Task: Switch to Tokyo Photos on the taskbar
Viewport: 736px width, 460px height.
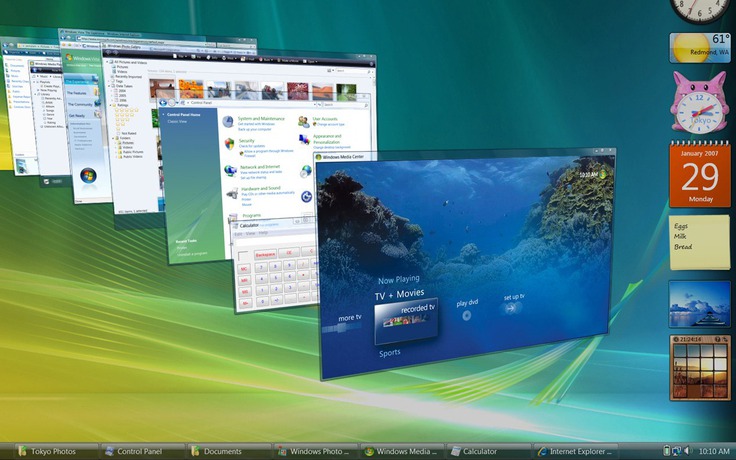Action: (56, 451)
